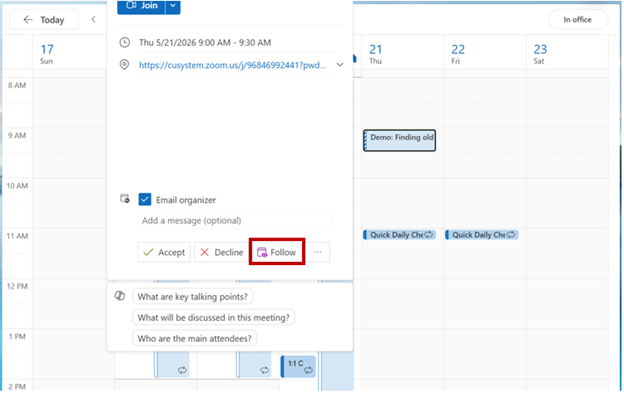This screenshot has width=624, height=394.
Task: Select the Saturday 23 date header
Action: (x=540, y=54)
